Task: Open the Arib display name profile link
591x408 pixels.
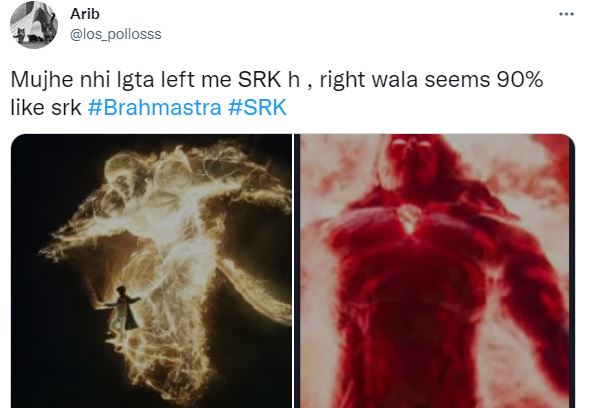Action: (x=85, y=14)
